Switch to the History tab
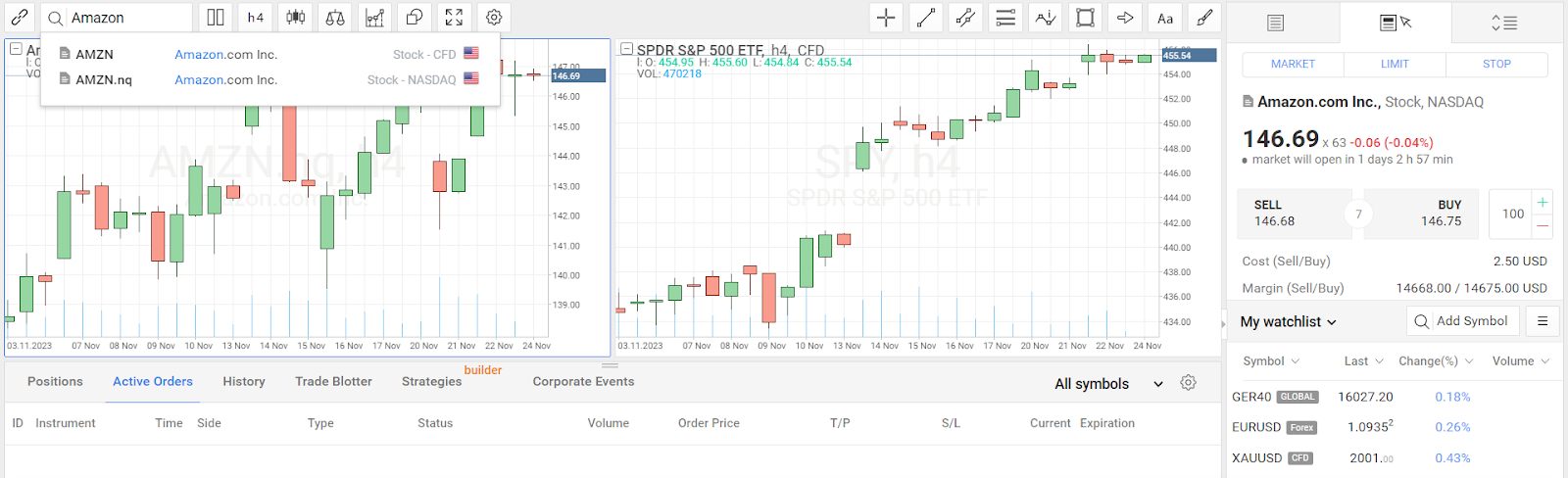1568x478 pixels. (x=244, y=381)
